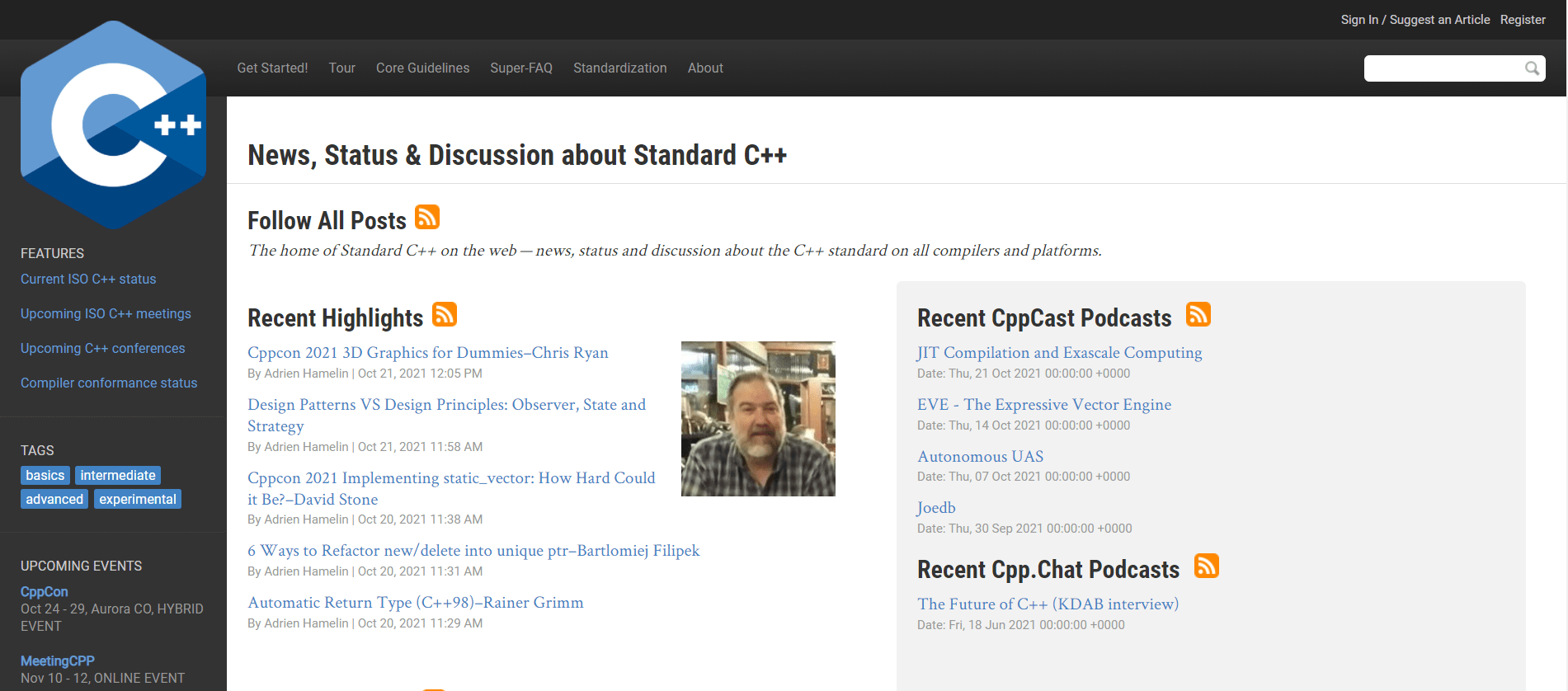Select the basics tag
This screenshot has height=691, width=1568.
(45, 476)
